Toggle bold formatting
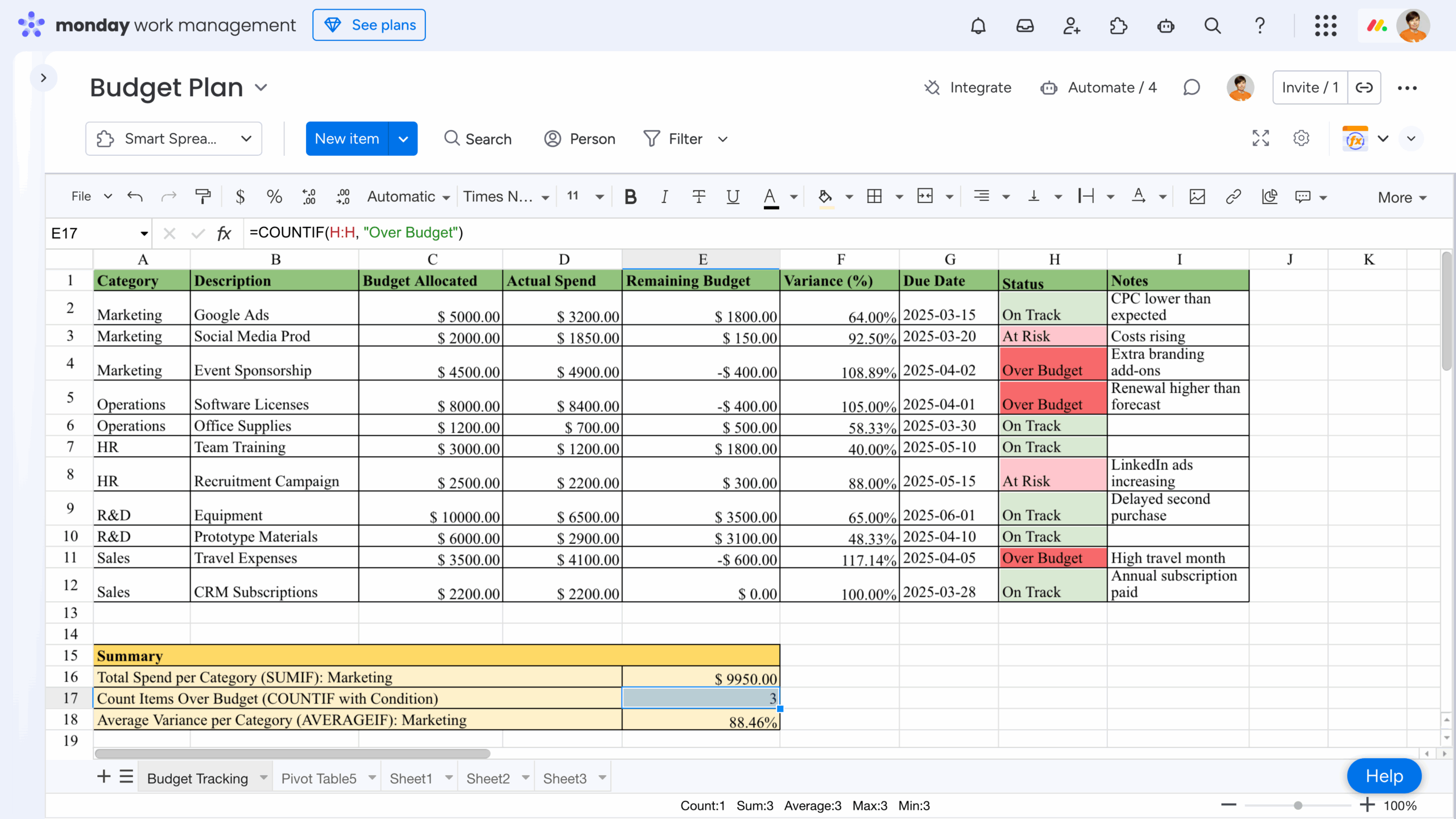 pyautogui.click(x=630, y=196)
